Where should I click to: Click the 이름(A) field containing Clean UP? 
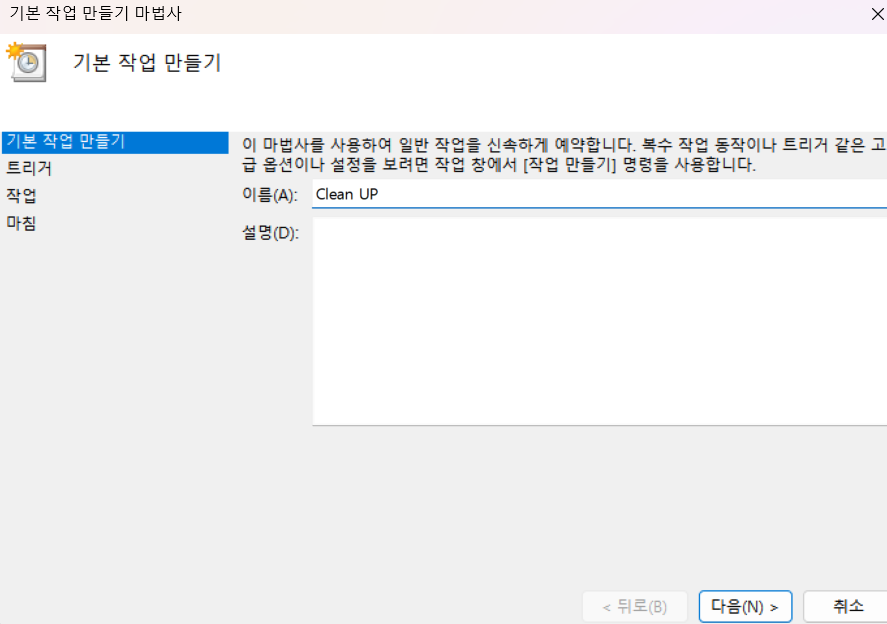pos(600,194)
